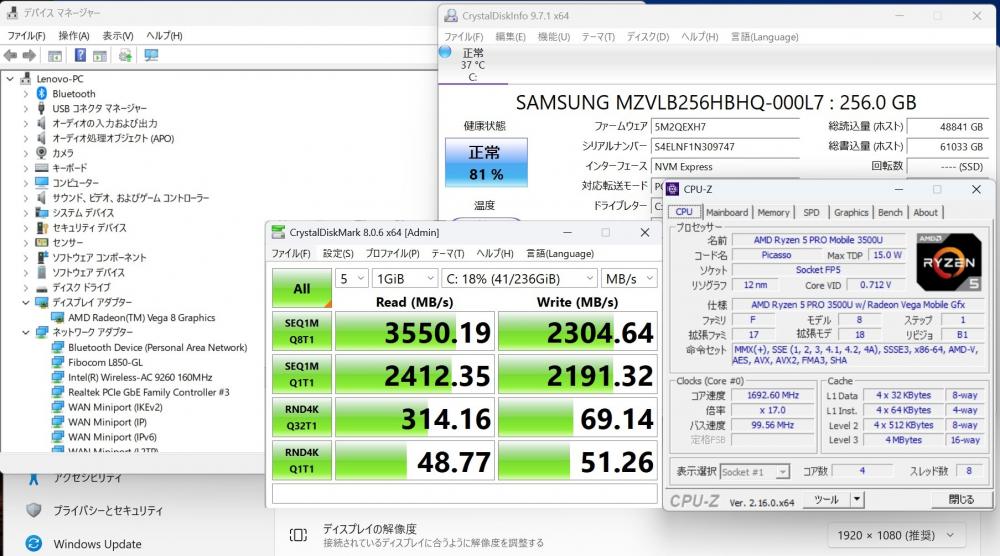Screen dimensions: 1000x556
Task: Open the ツール dropdown arrow in CPU-Z
Action: click(857, 499)
